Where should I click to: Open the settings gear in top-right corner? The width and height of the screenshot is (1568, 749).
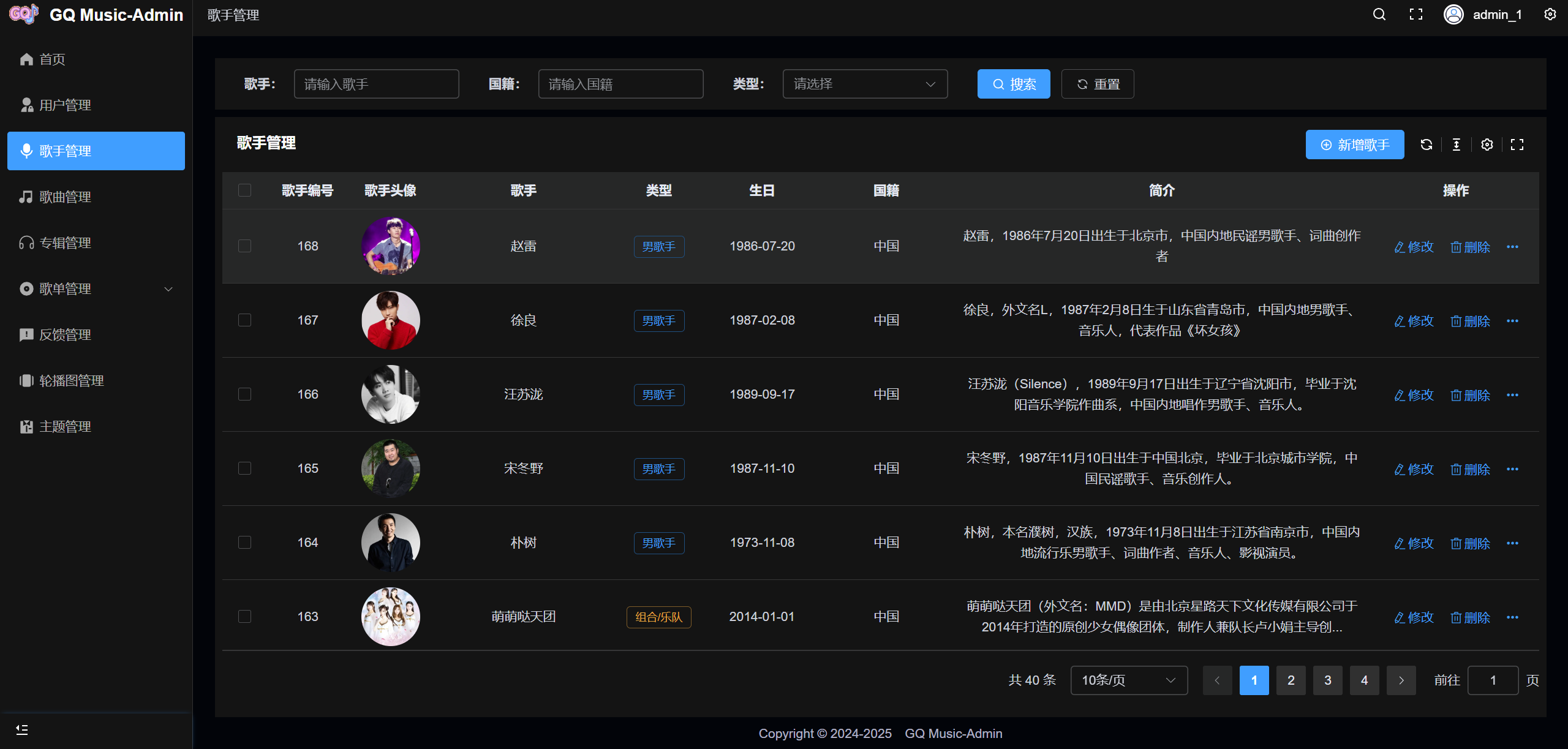[x=1550, y=15]
